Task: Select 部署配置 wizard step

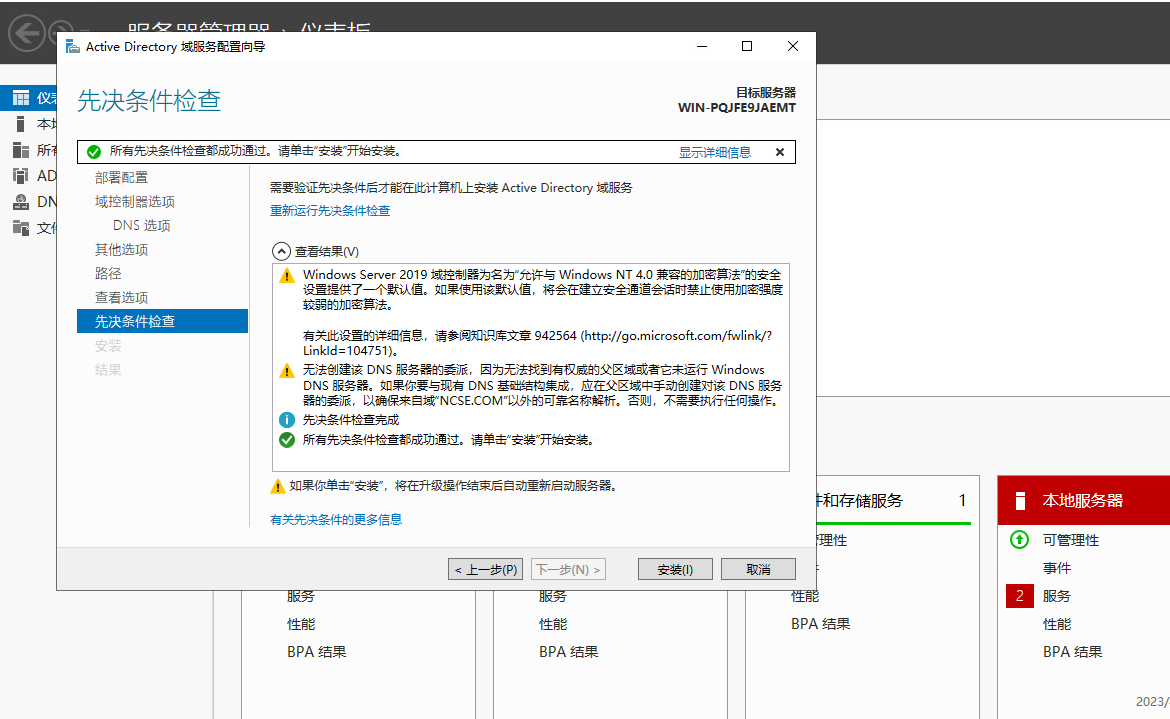Action: pyautogui.click(x=121, y=178)
